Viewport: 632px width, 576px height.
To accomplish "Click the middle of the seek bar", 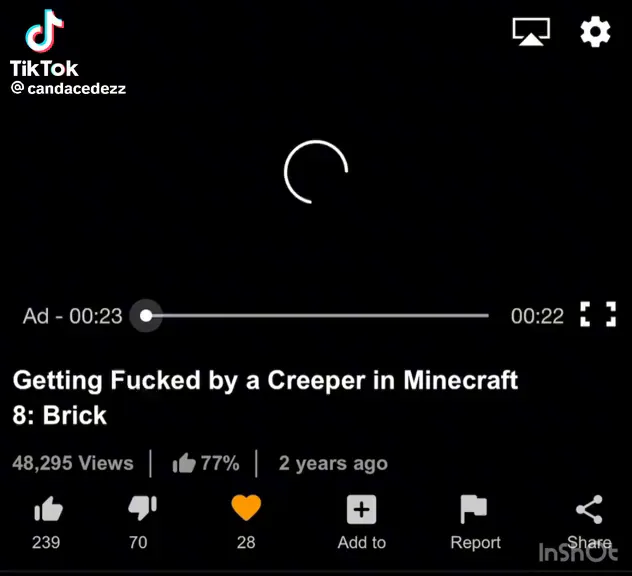I will coord(317,316).
